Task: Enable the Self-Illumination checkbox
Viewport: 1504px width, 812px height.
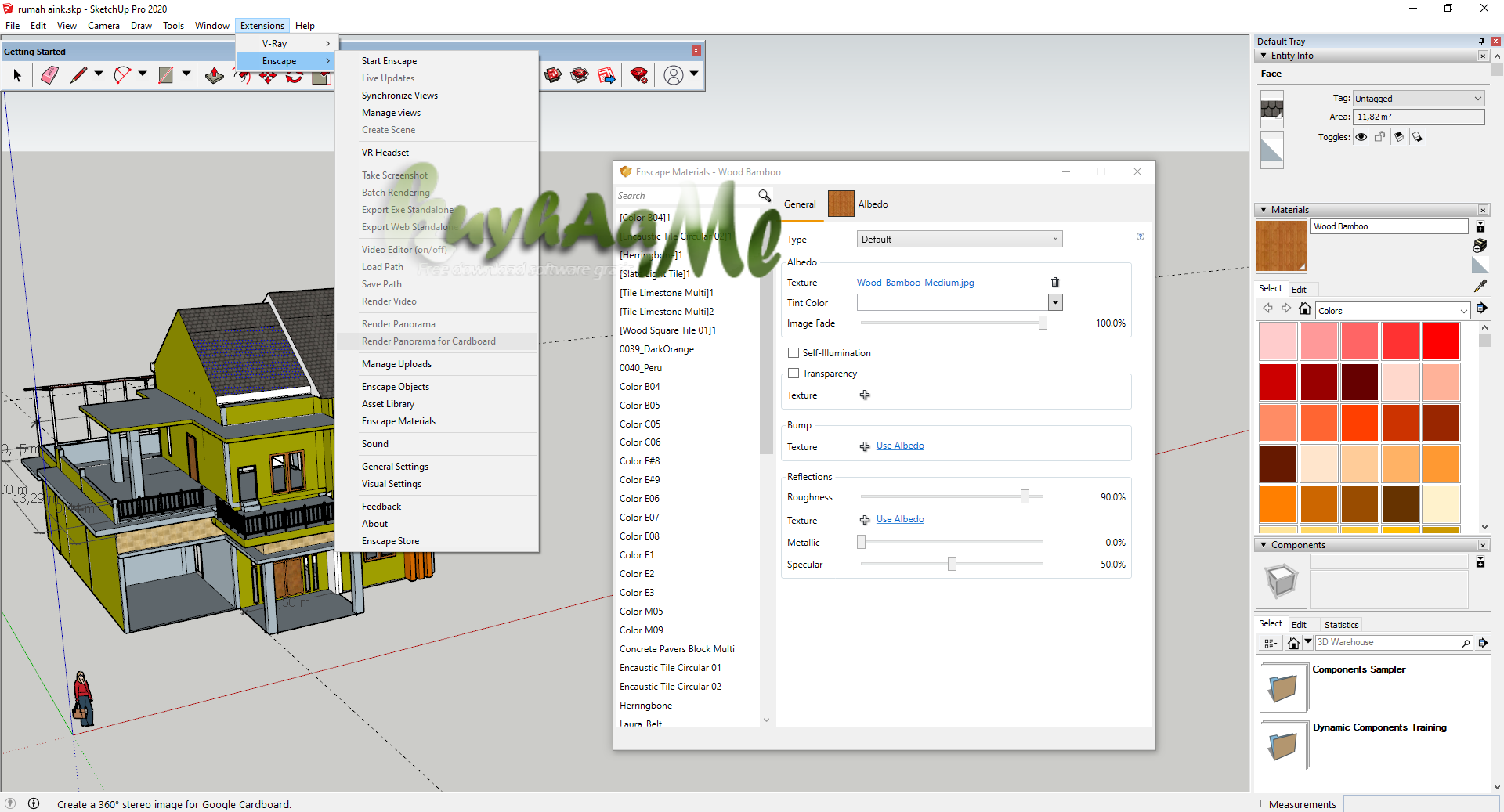Action: (x=794, y=353)
